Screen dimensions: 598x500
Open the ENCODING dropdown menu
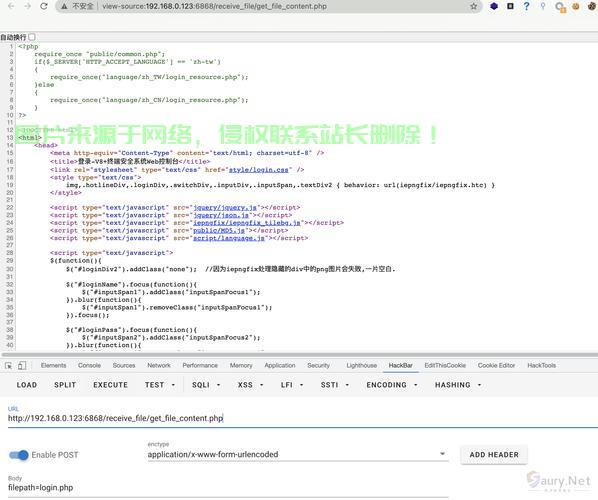(x=392, y=385)
